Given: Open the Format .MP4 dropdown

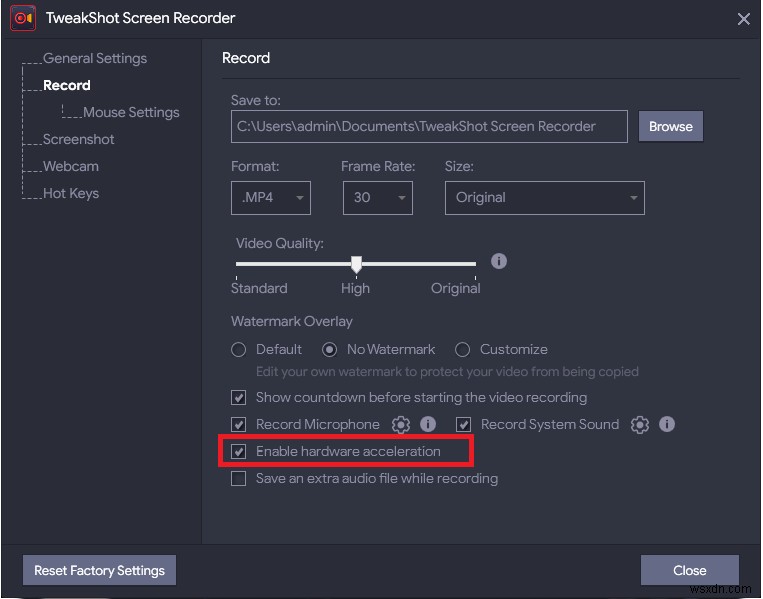Looking at the screenshot, I should [x=271, y=198].
